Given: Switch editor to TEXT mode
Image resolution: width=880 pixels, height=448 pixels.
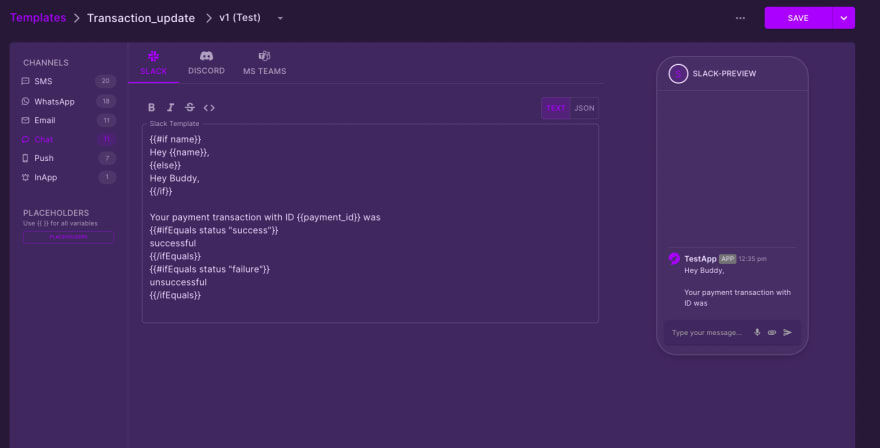Looking at the screenshot, I should [x=556, y=108].
